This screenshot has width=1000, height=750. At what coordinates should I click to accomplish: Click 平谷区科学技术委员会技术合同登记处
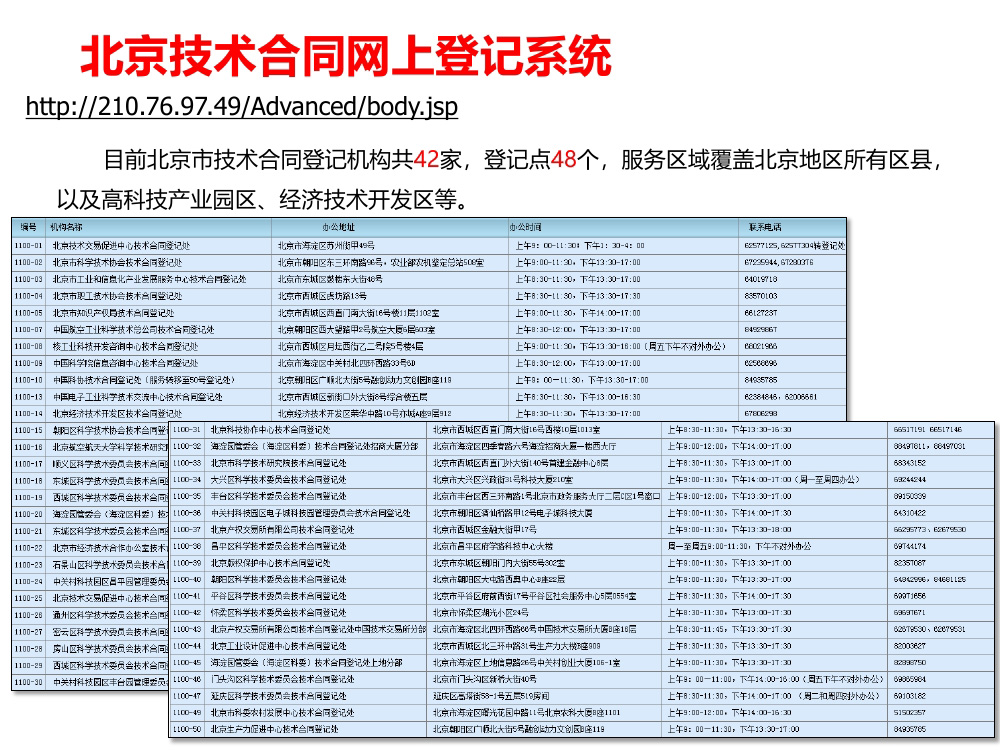tap(279, 596)
